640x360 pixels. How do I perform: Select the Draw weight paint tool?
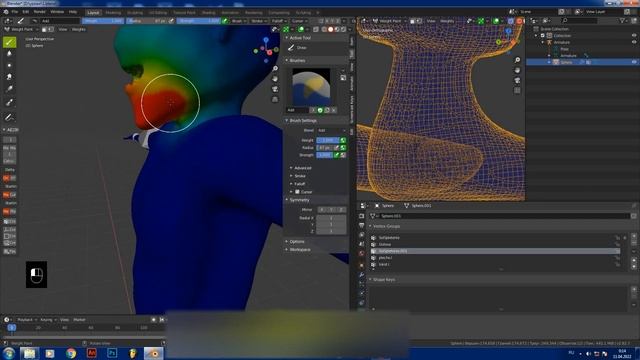(9, 42)
